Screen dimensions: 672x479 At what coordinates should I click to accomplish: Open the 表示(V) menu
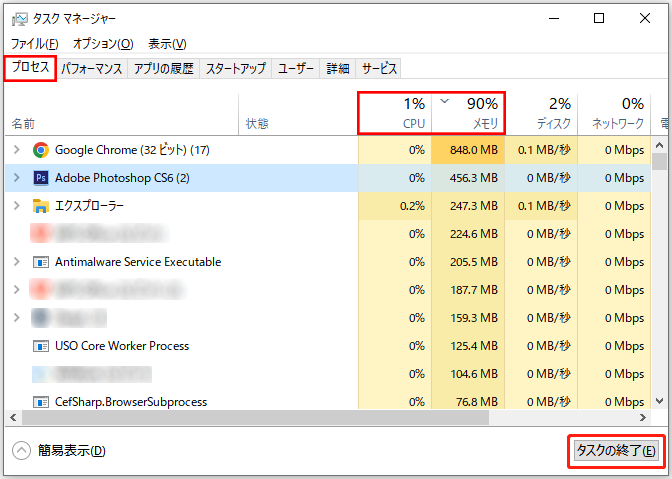167,44
